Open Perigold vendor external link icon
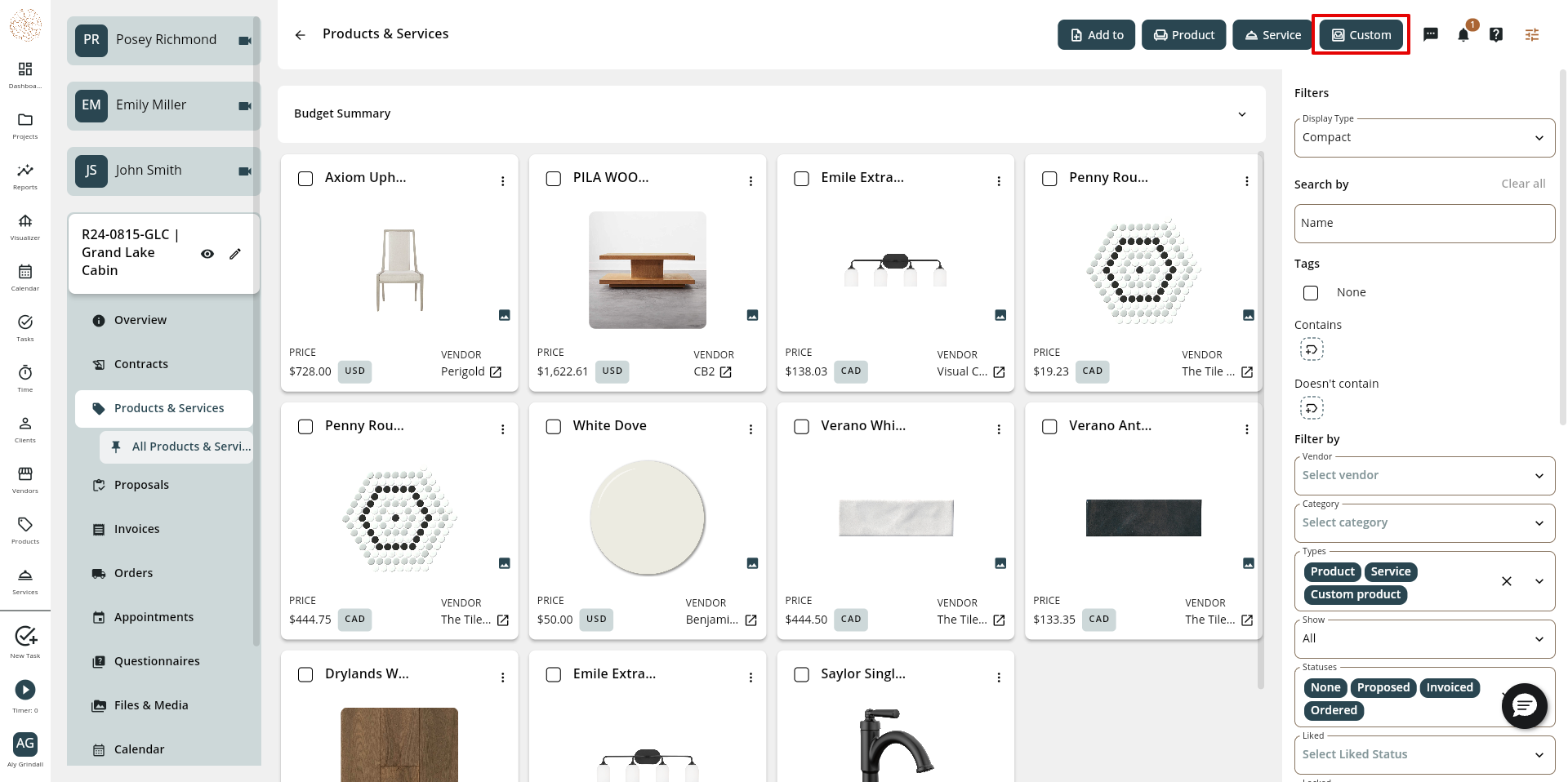The width and height of the screenshot is (1568, 782). click(496, 372)
